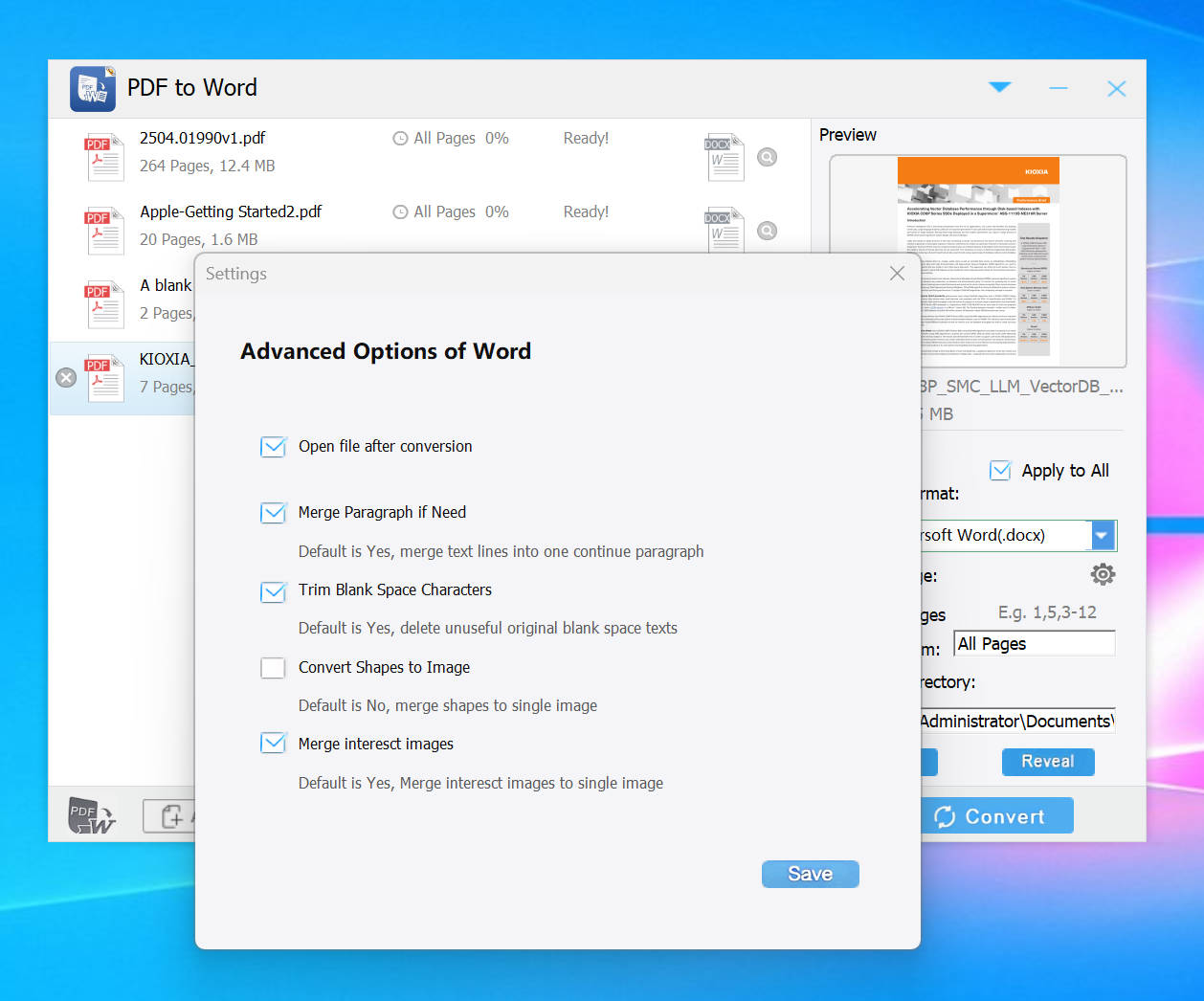
Task: Uncheck Open file after conversion
Action: [274, 447]
